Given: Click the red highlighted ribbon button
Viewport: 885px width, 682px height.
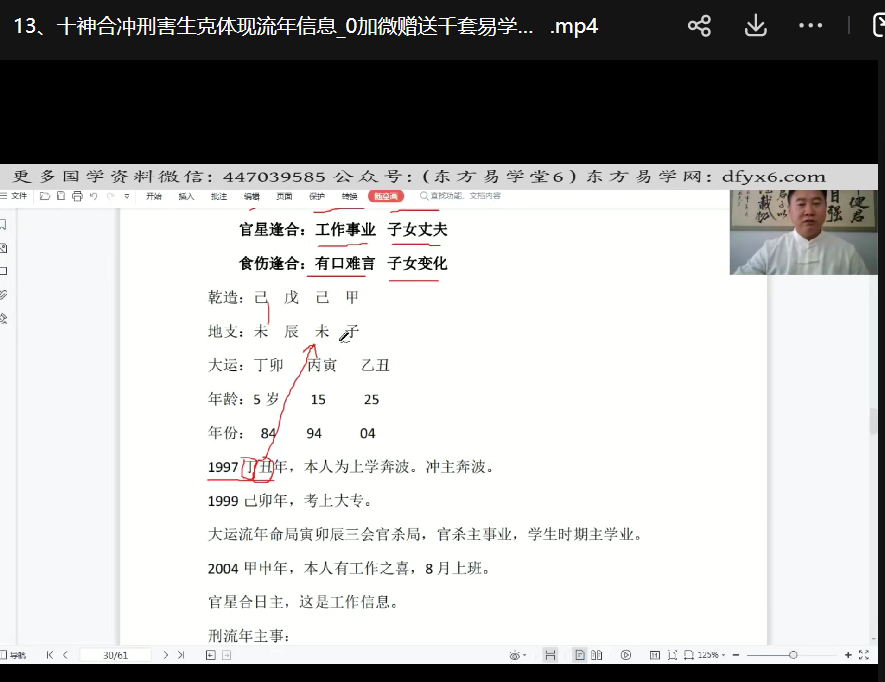Looking at the screenshot, I should coord(384,197).
